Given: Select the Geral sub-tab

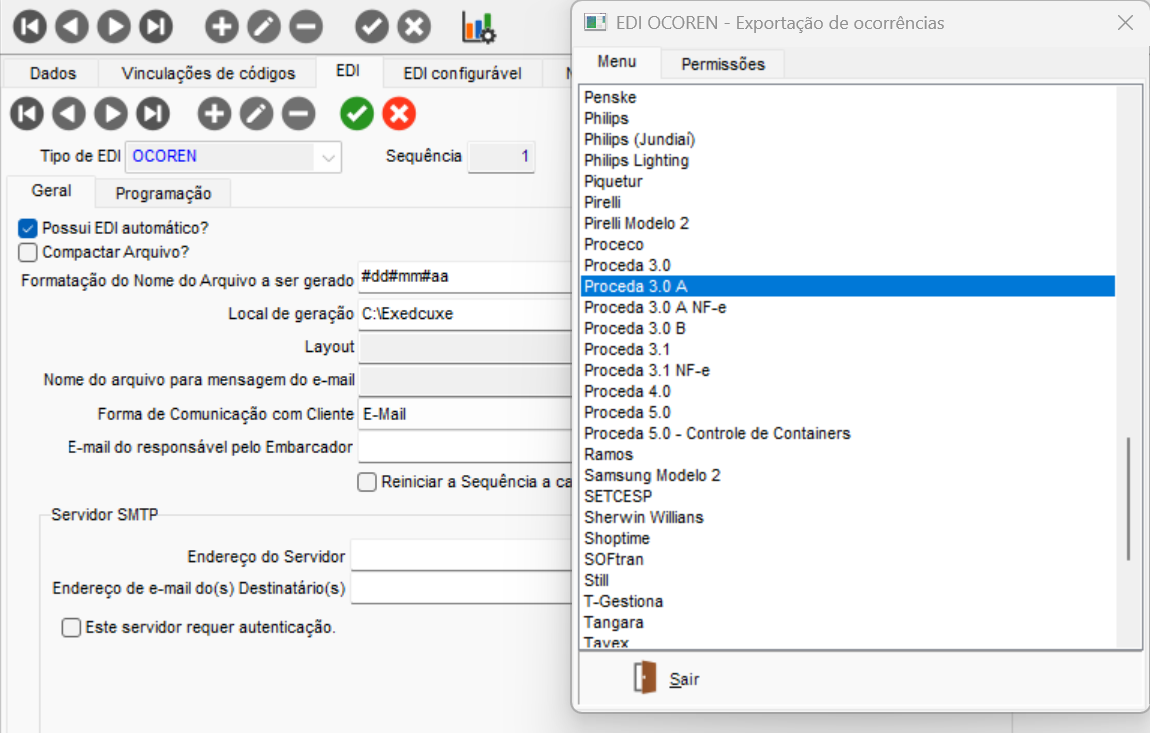Looking at the screenshot, I should tap(51, 191).
